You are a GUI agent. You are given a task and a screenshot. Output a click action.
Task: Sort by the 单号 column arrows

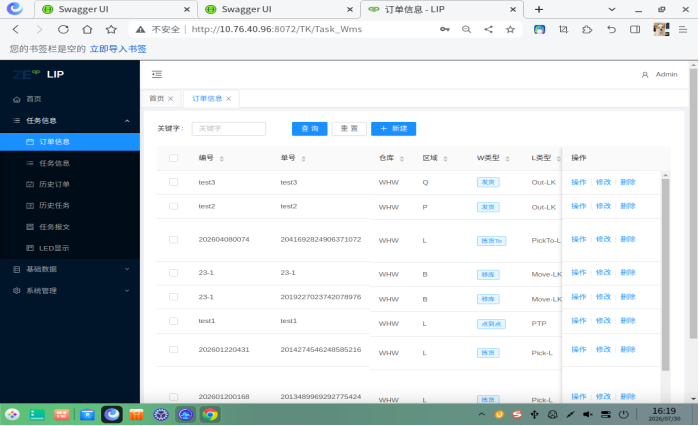[303, 159]
